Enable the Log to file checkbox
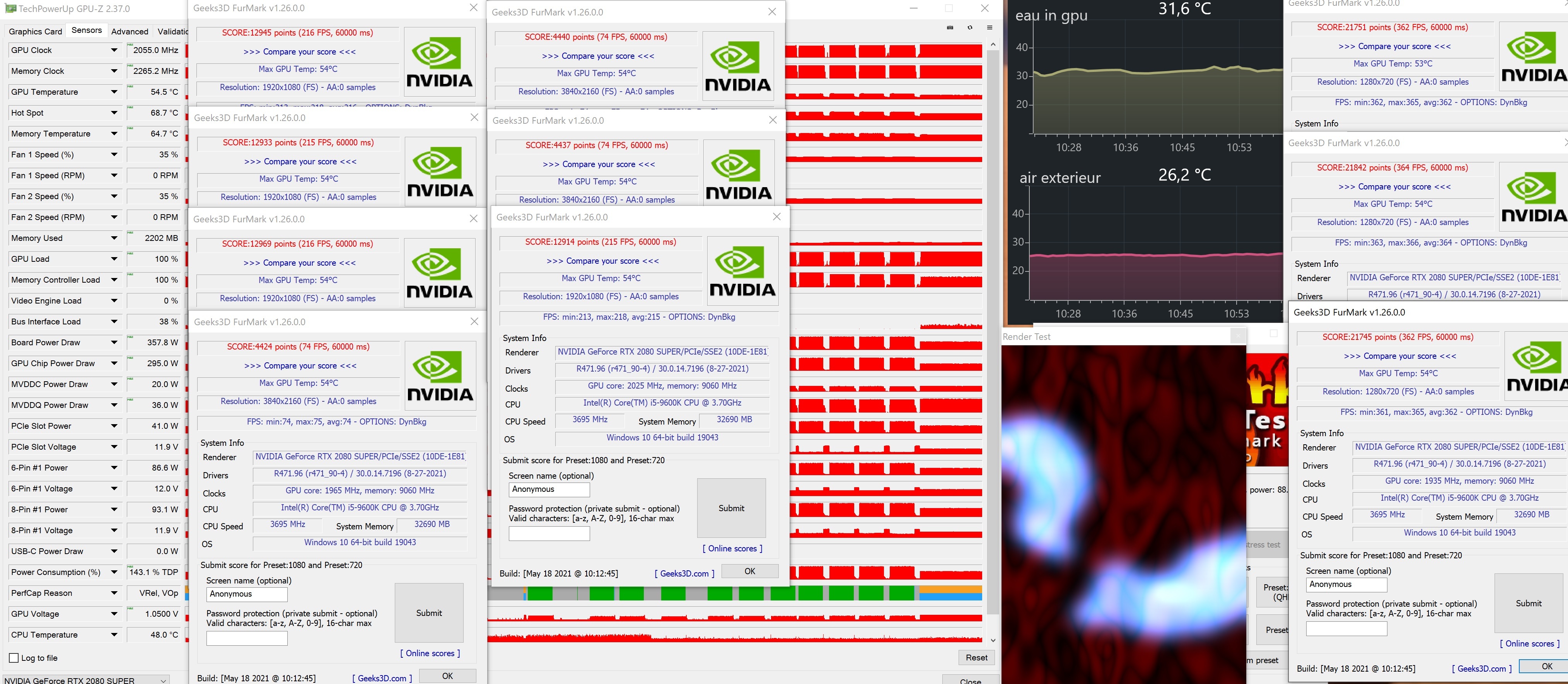 point(14,658)
